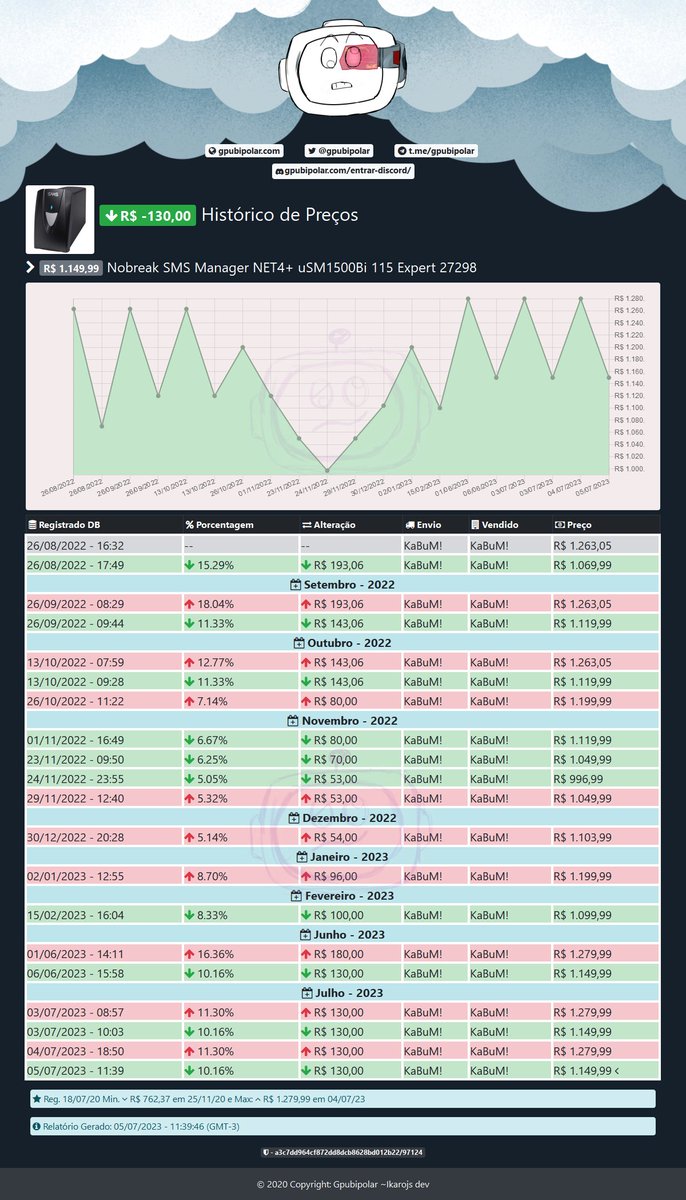This screenshot has width=686, height=1200.
Task: Select the 5.32% percentage cell
Action: pos(240,798)
